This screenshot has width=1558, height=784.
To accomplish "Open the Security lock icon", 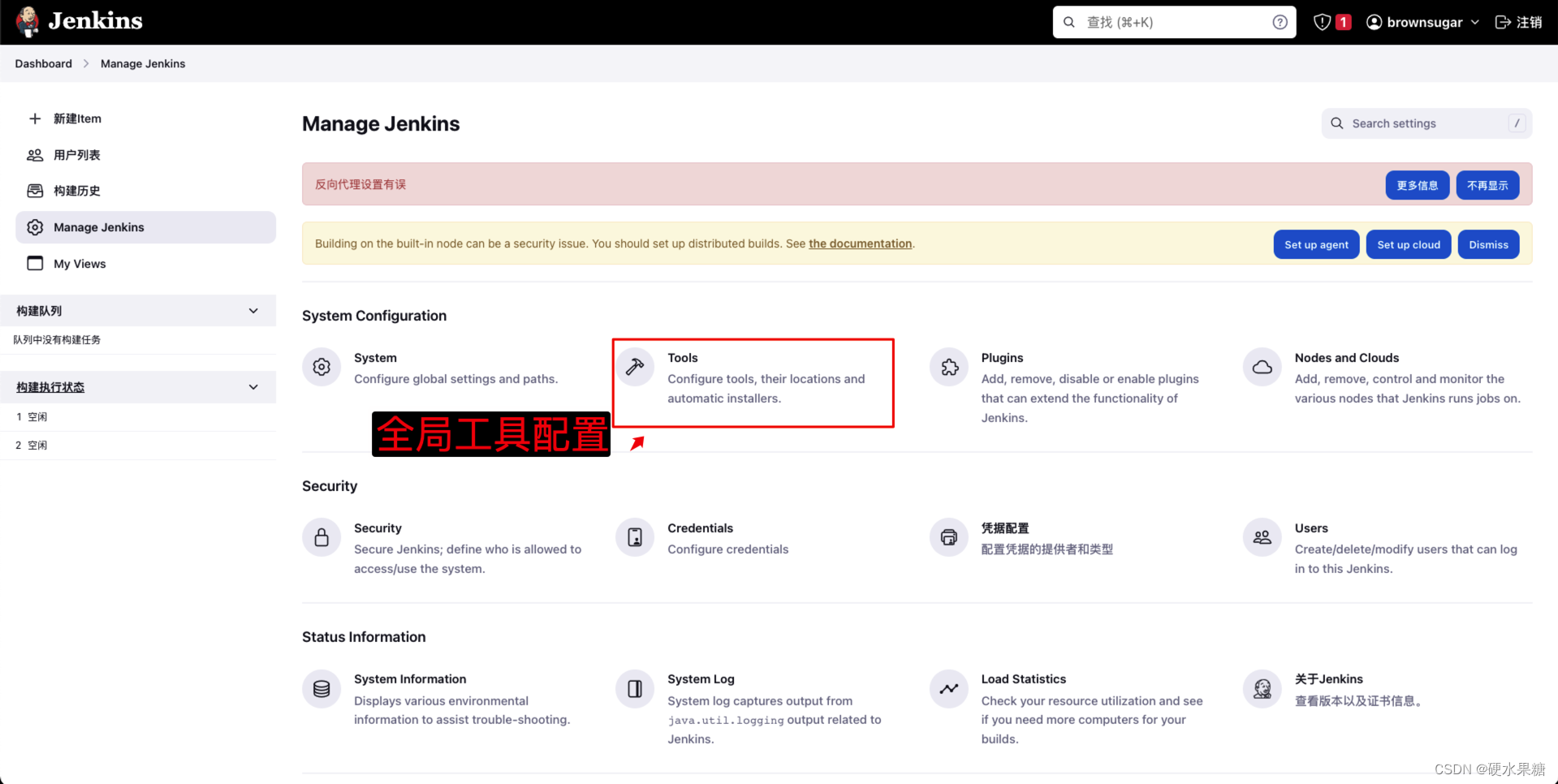I will click(x=322, y=537).
